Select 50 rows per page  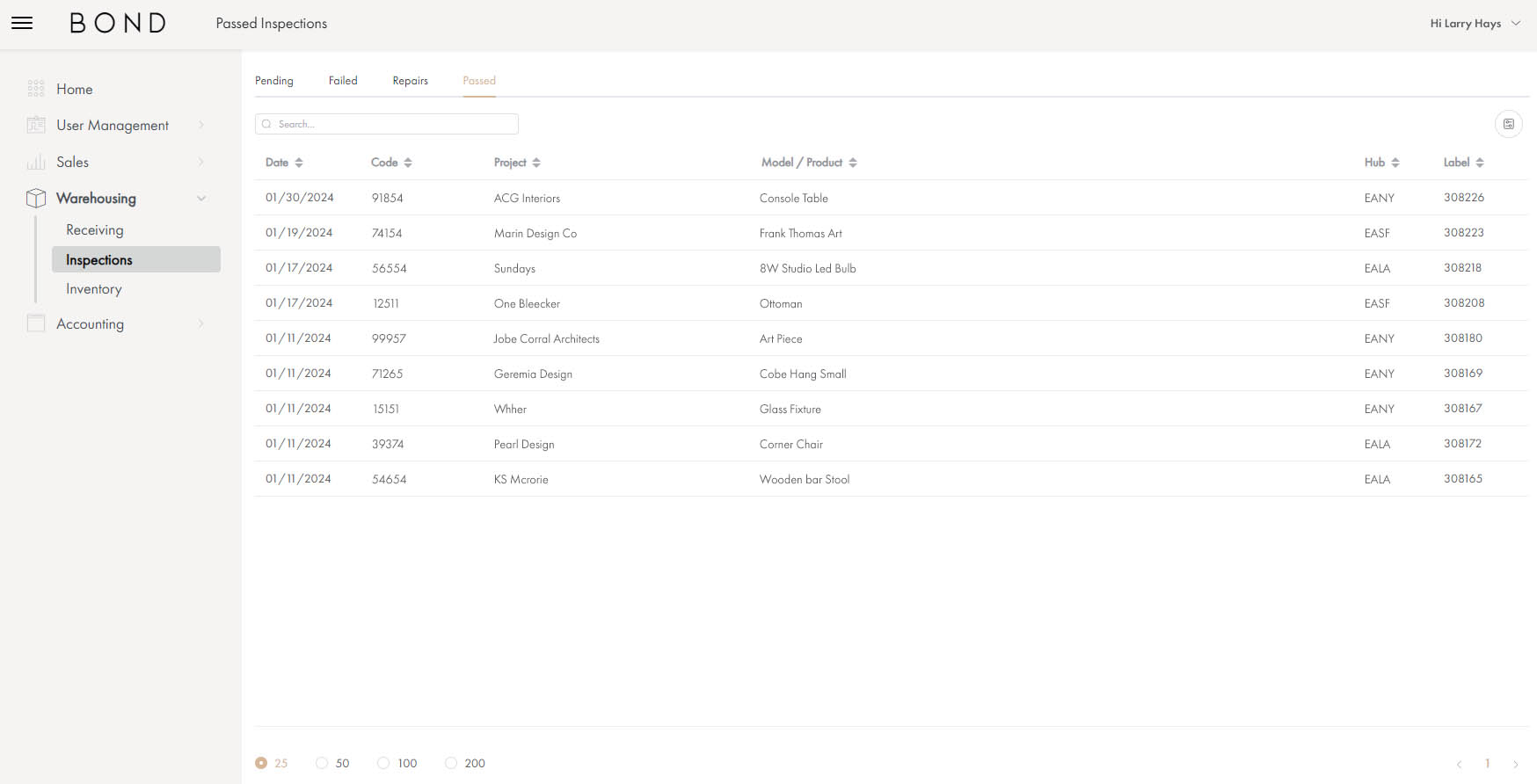pyautogui.click(x=322, y=763)
